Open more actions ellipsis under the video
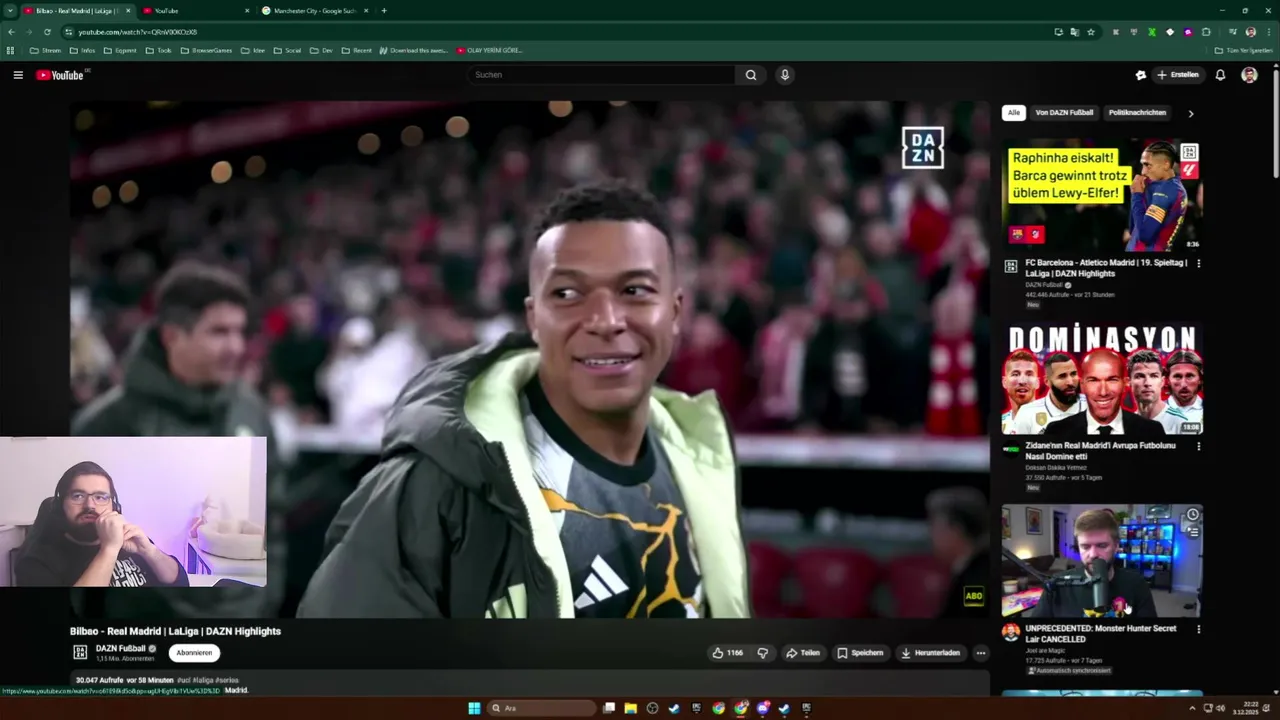The height and width of the screenshot is (720, 1280). click(981, 653)
